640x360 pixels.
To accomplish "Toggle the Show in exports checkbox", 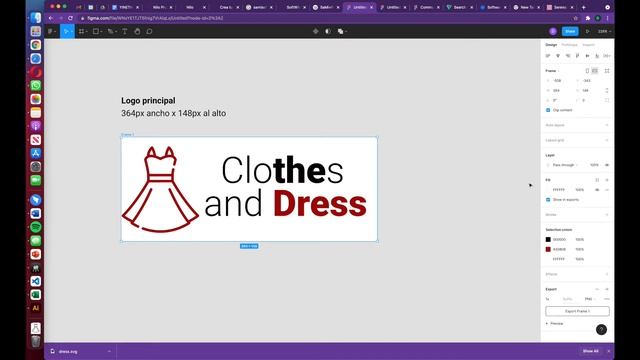I will 548,200.
